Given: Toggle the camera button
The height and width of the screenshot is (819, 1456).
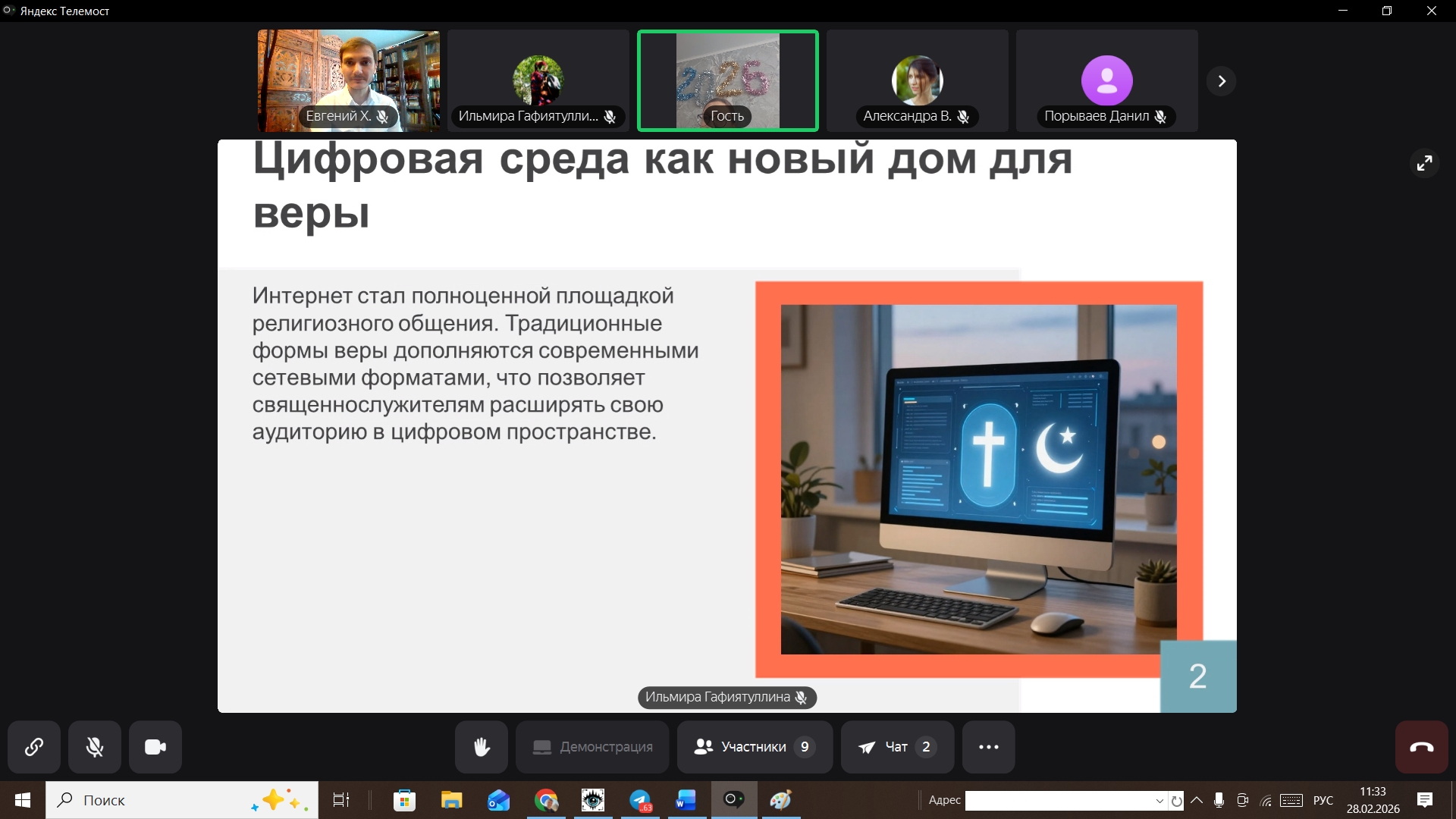Looking at the screenshot, I should point(155,747).
